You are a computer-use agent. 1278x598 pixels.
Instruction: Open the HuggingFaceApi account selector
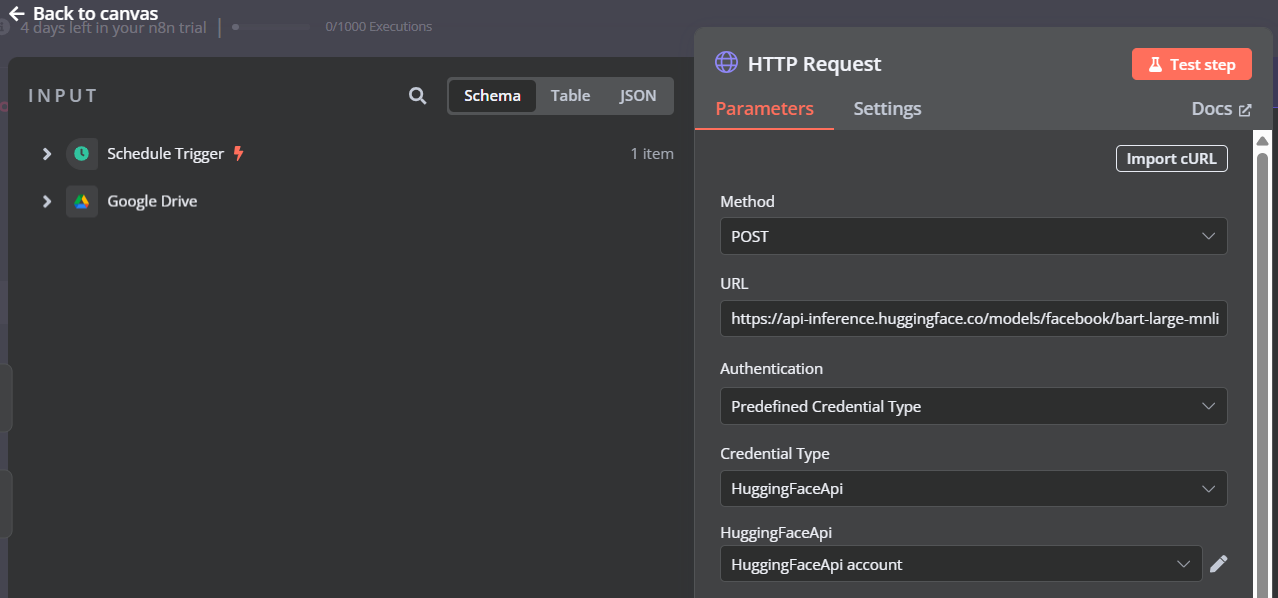960,563
